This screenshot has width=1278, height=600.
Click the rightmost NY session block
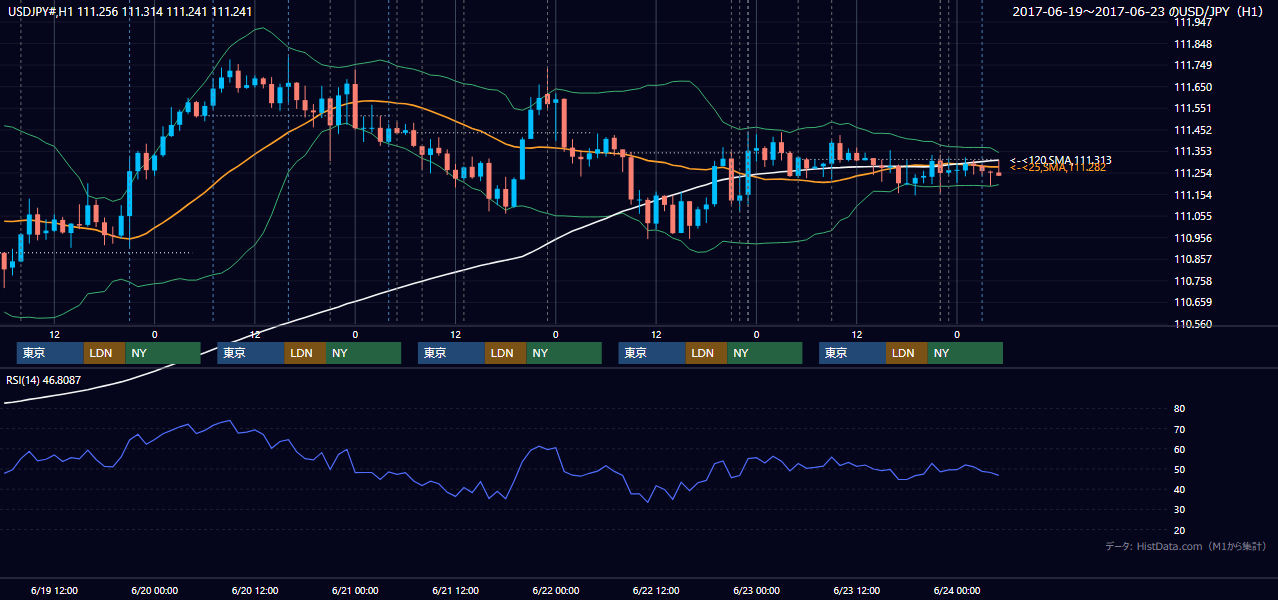tap(964, 353)
